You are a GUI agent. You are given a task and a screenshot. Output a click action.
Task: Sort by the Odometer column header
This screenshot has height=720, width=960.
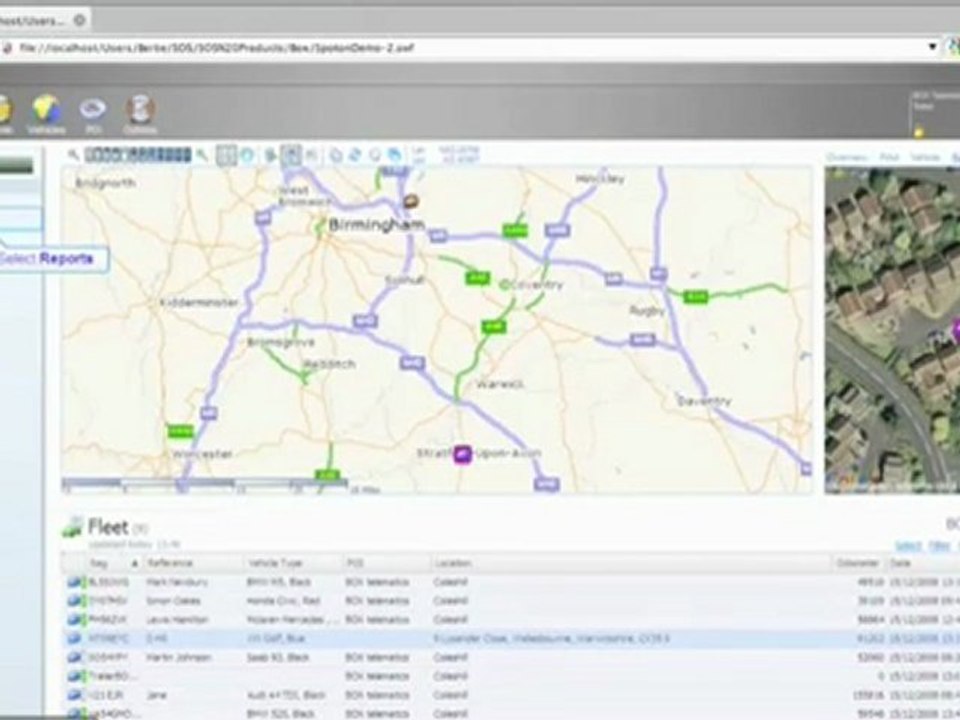click(858, 563)
